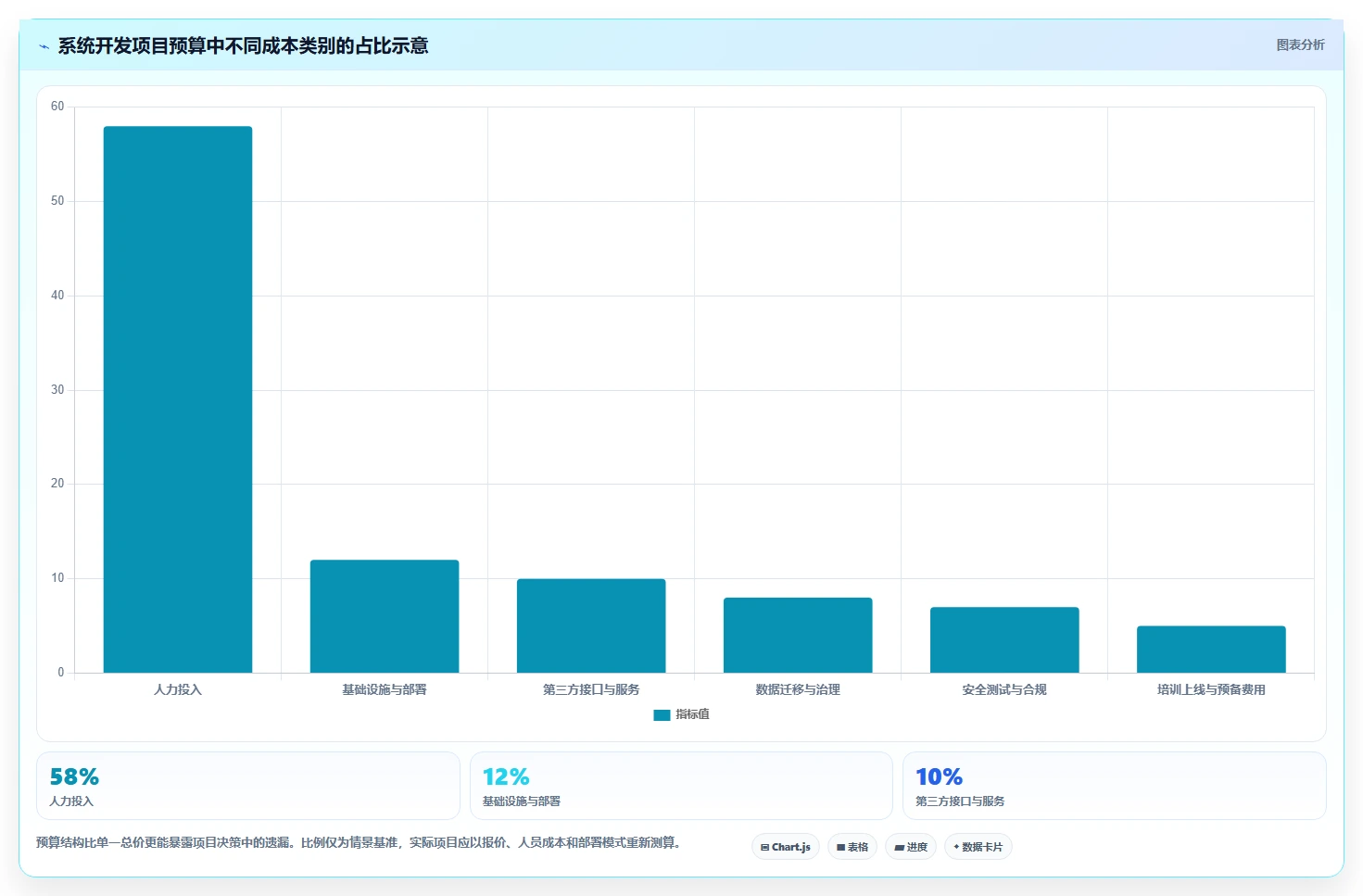
Task: Click the 培训上线与预备费用 axis label
Action: [1211, 689]
